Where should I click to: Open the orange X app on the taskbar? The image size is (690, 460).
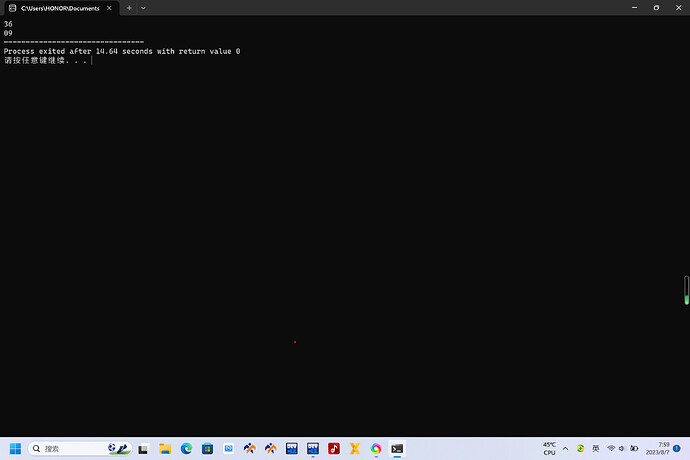[x=355, y=449]
